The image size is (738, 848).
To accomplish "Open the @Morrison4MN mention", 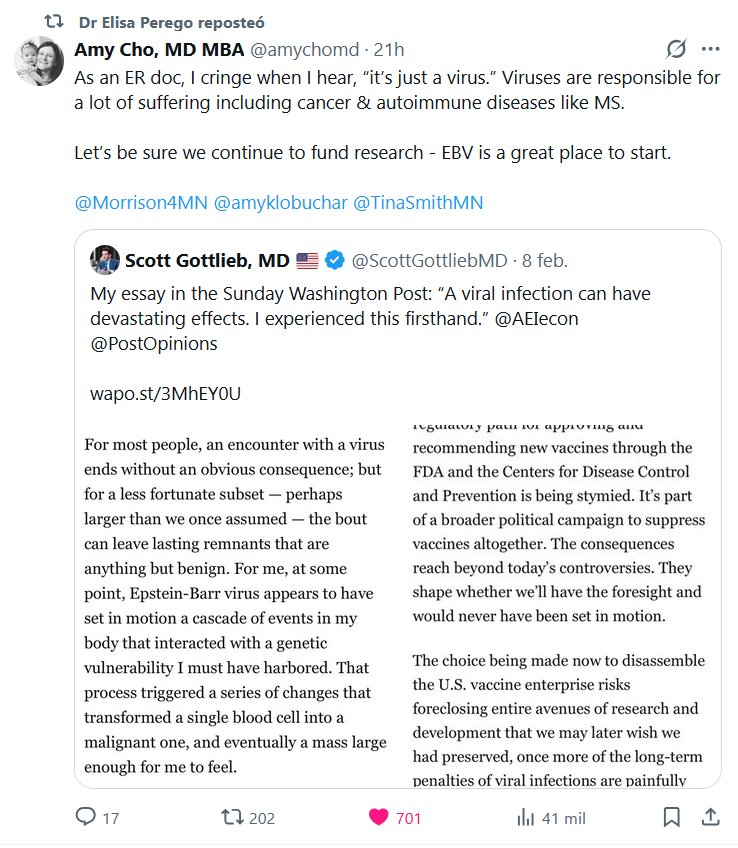I will pos(141,202).
